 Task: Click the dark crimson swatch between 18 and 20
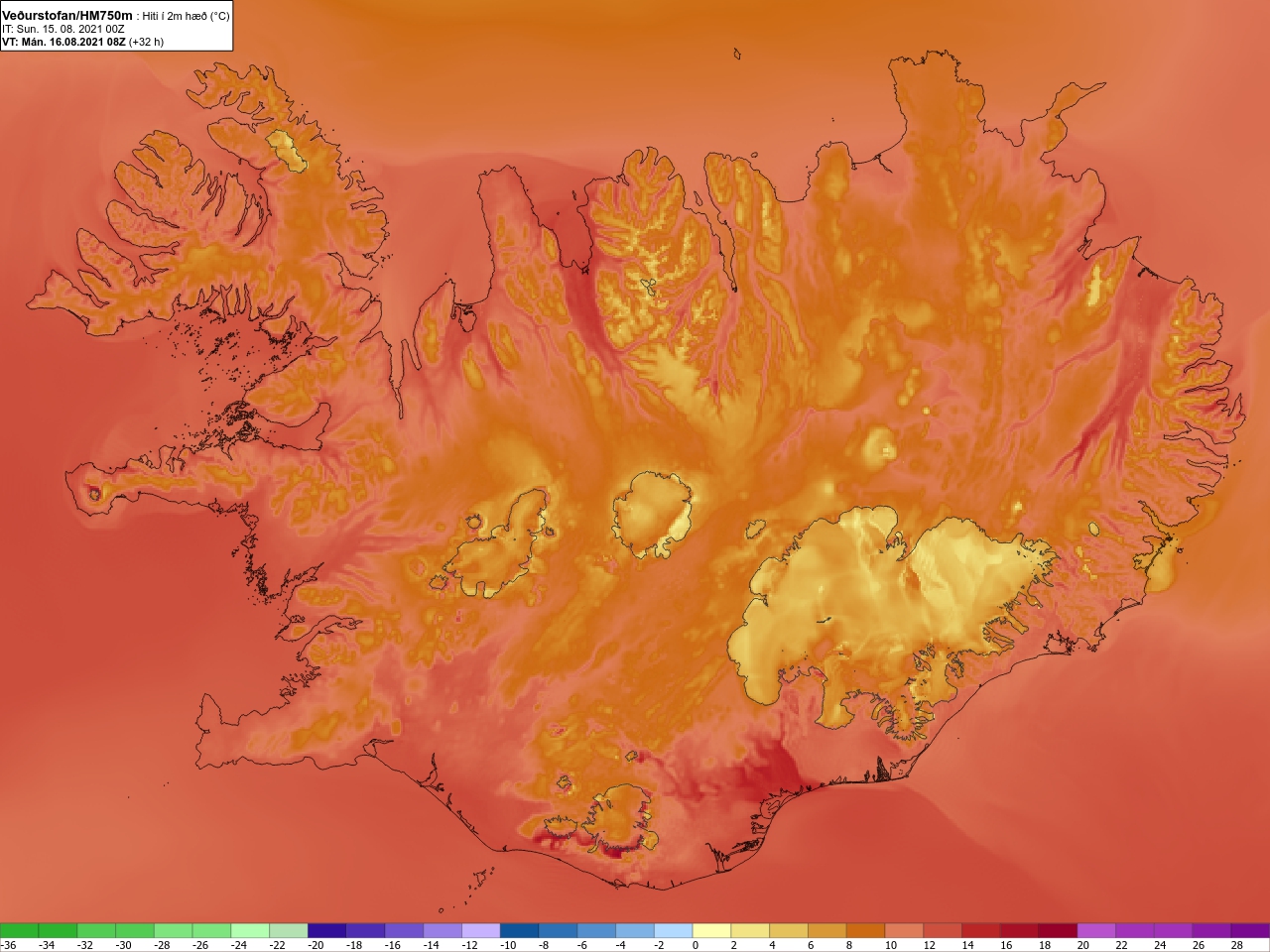tap(1058, 930)
